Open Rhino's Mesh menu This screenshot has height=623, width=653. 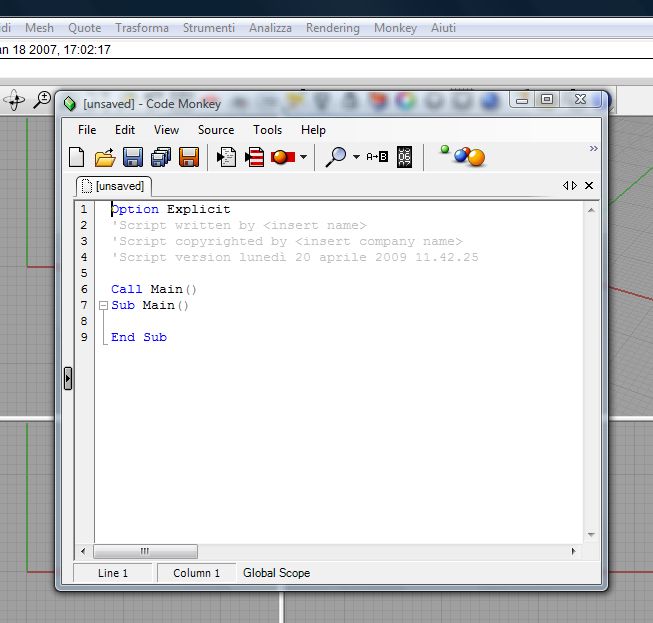point(40,28)
